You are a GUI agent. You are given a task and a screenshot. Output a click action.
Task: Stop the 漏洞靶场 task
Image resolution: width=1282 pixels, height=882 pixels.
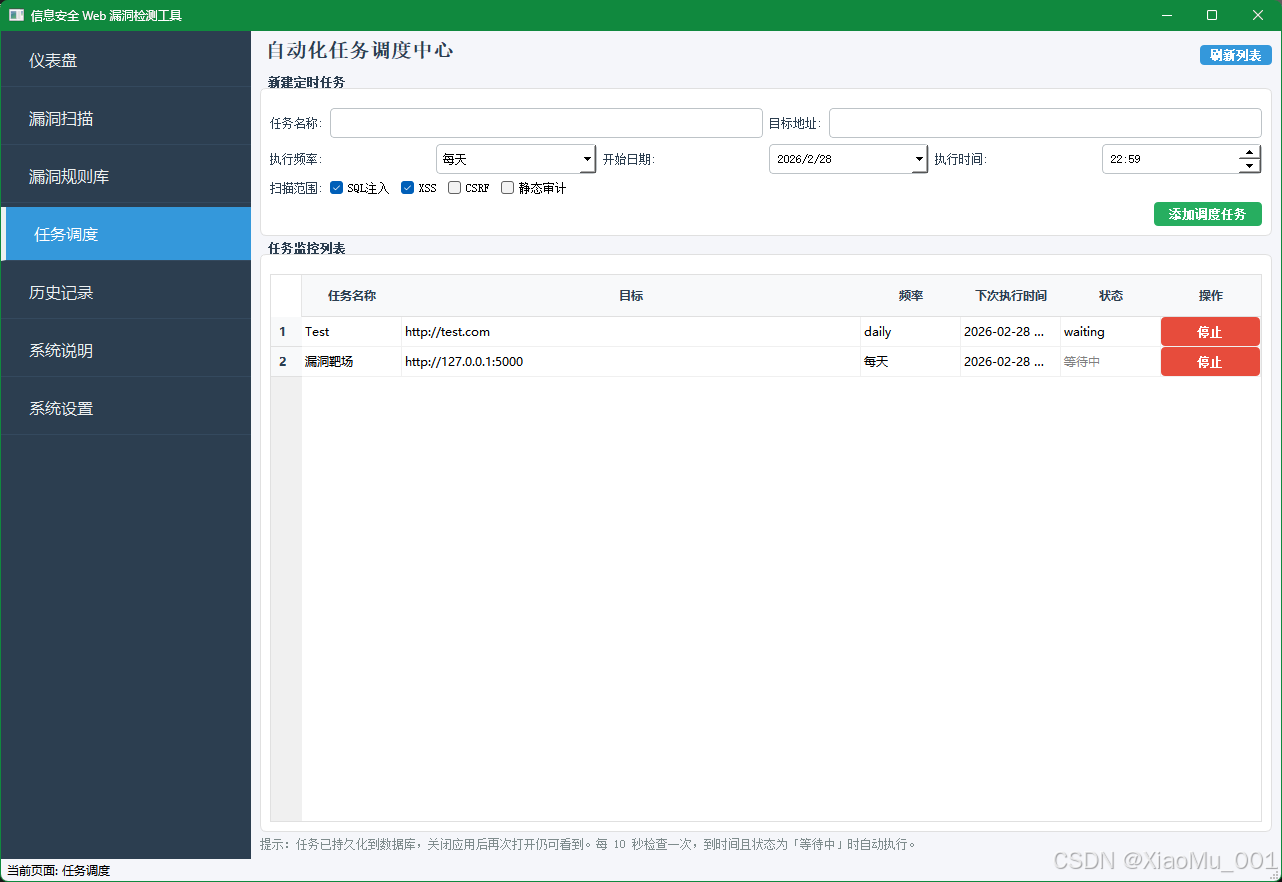point(1210,362)
